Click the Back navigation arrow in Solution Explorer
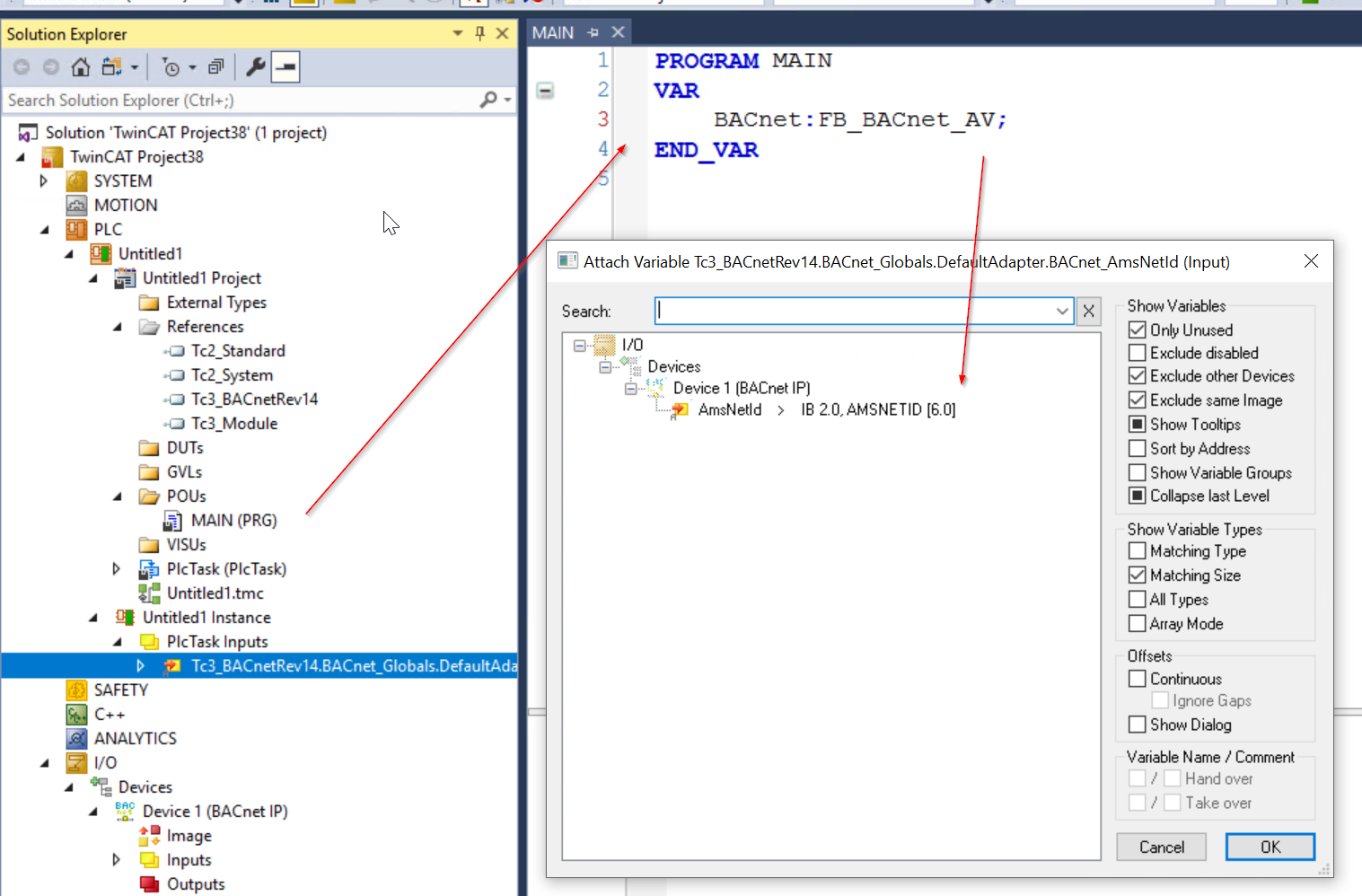1362x896 pixels. coord(22,67)
